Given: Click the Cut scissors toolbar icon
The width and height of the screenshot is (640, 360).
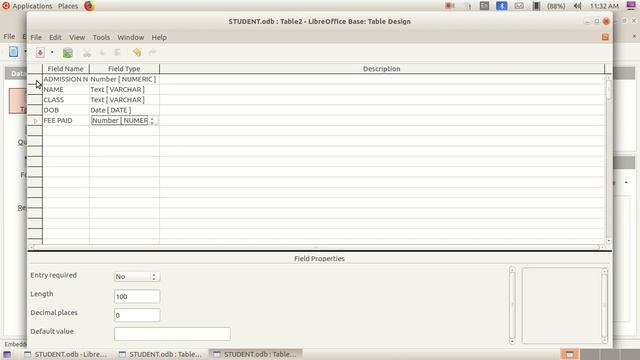Looking at the screenshot, I should pyautogui.click(x=87, y=53).
